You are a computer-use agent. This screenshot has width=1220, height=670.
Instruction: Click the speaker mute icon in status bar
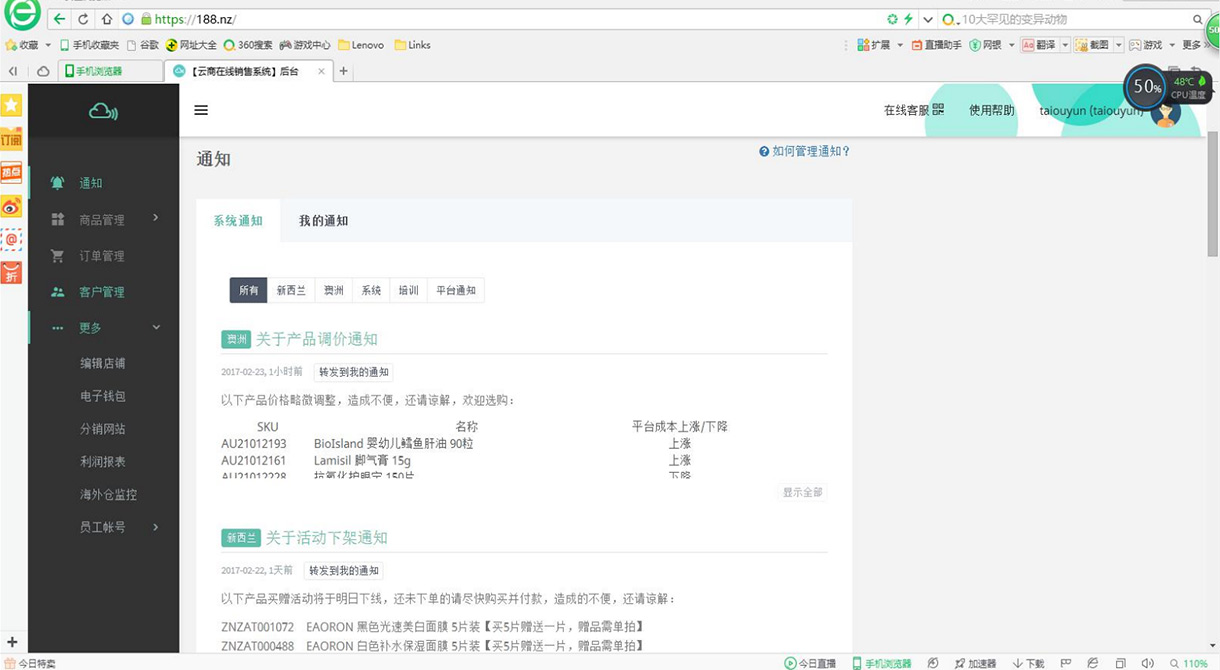pyautogui.click(x=1147, y=663)
